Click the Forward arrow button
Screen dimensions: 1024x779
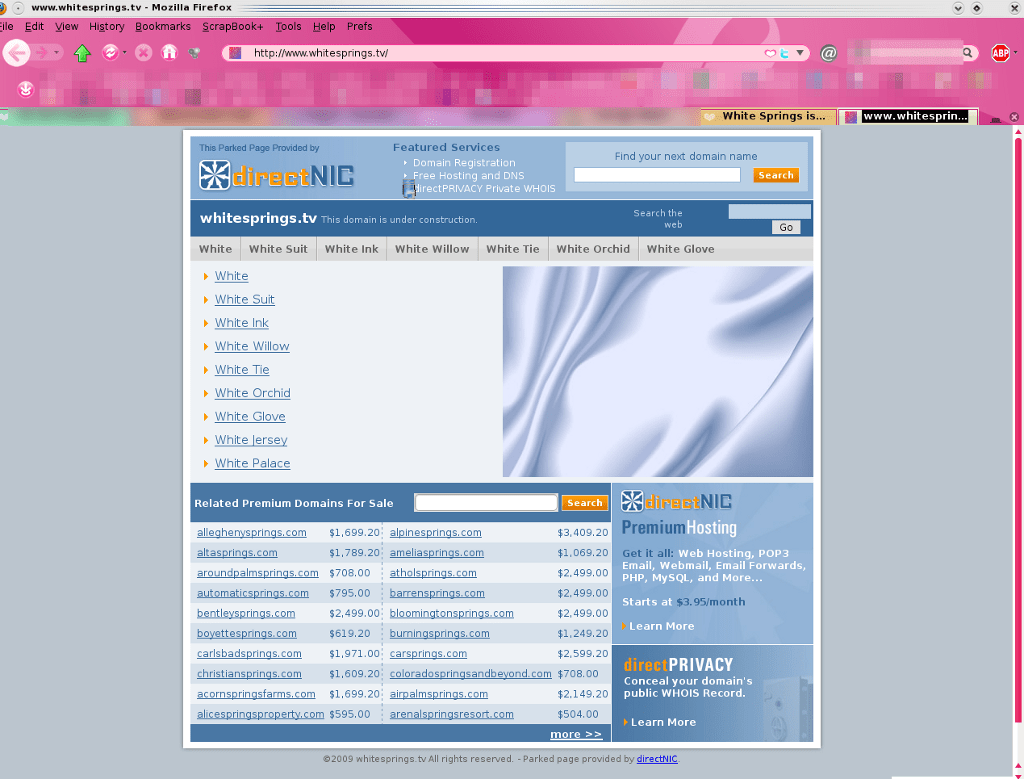(x=41, y=52)
